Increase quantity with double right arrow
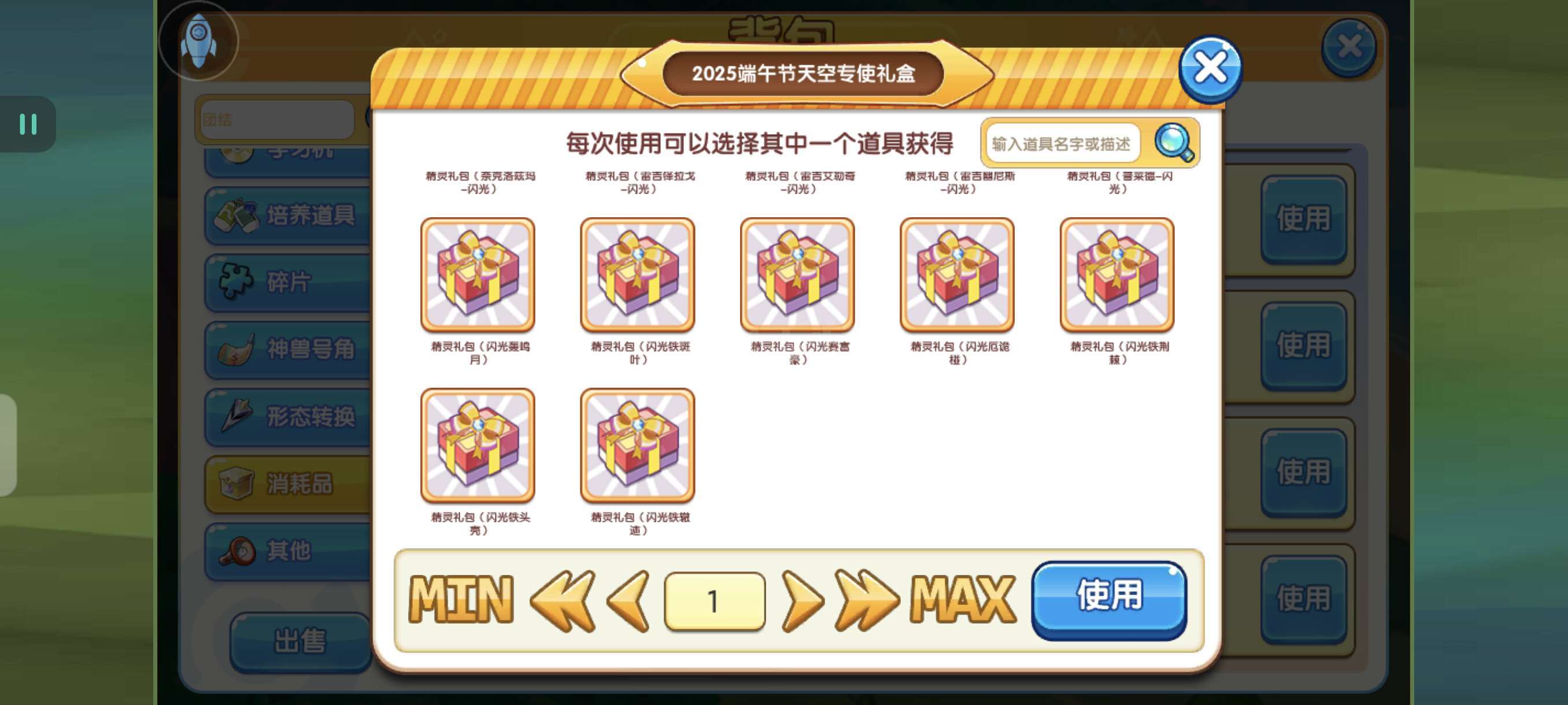 (x=867, y=601)
